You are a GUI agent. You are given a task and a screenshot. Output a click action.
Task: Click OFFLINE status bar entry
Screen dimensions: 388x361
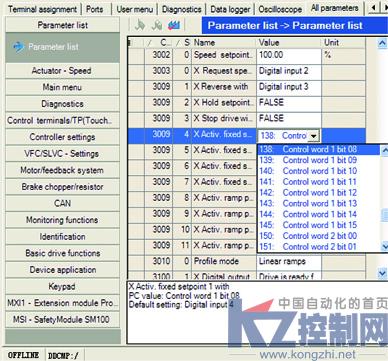[x=23, y=355]
